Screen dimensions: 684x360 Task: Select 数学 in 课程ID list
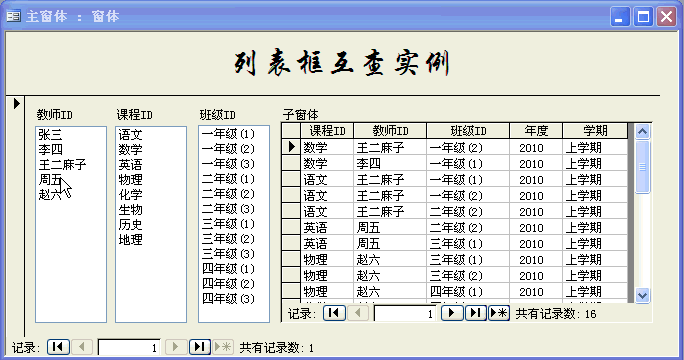130,149
